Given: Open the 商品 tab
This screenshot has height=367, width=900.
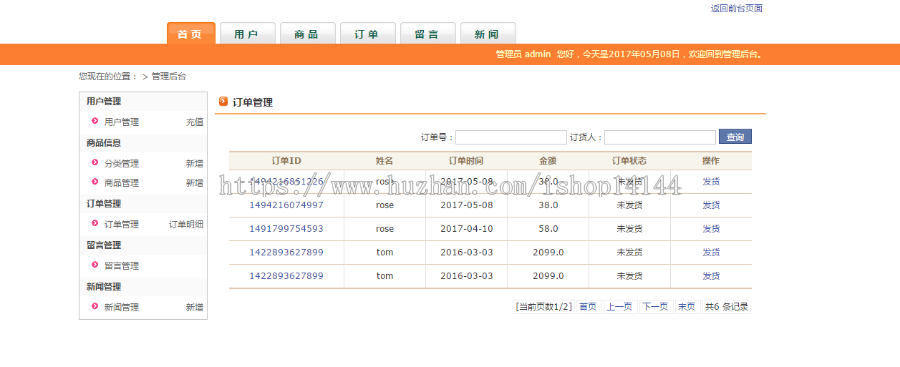Looking at the screenshot, I should pos(308,33).
